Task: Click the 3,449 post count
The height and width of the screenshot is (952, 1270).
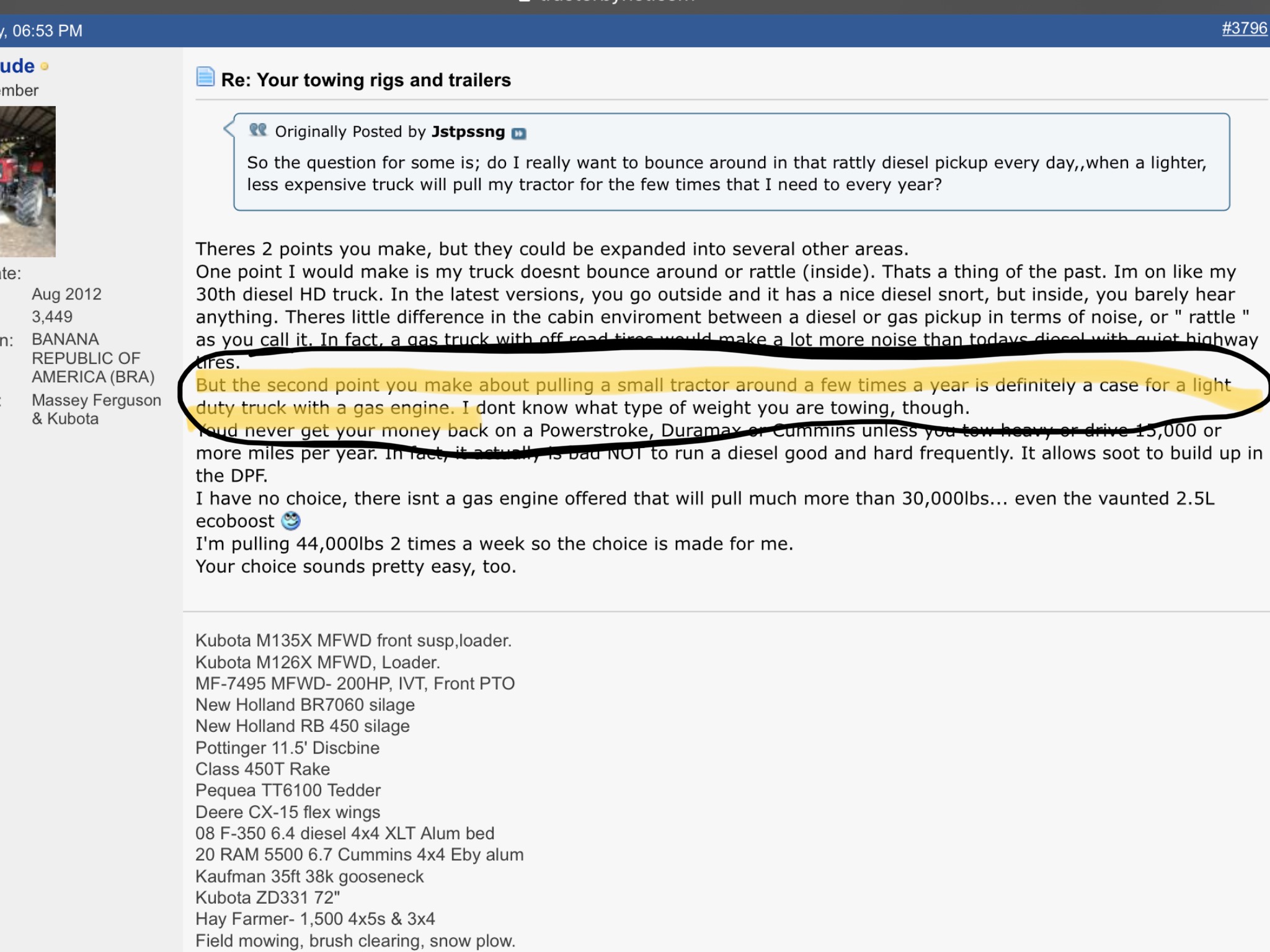Action: [52, 317]
